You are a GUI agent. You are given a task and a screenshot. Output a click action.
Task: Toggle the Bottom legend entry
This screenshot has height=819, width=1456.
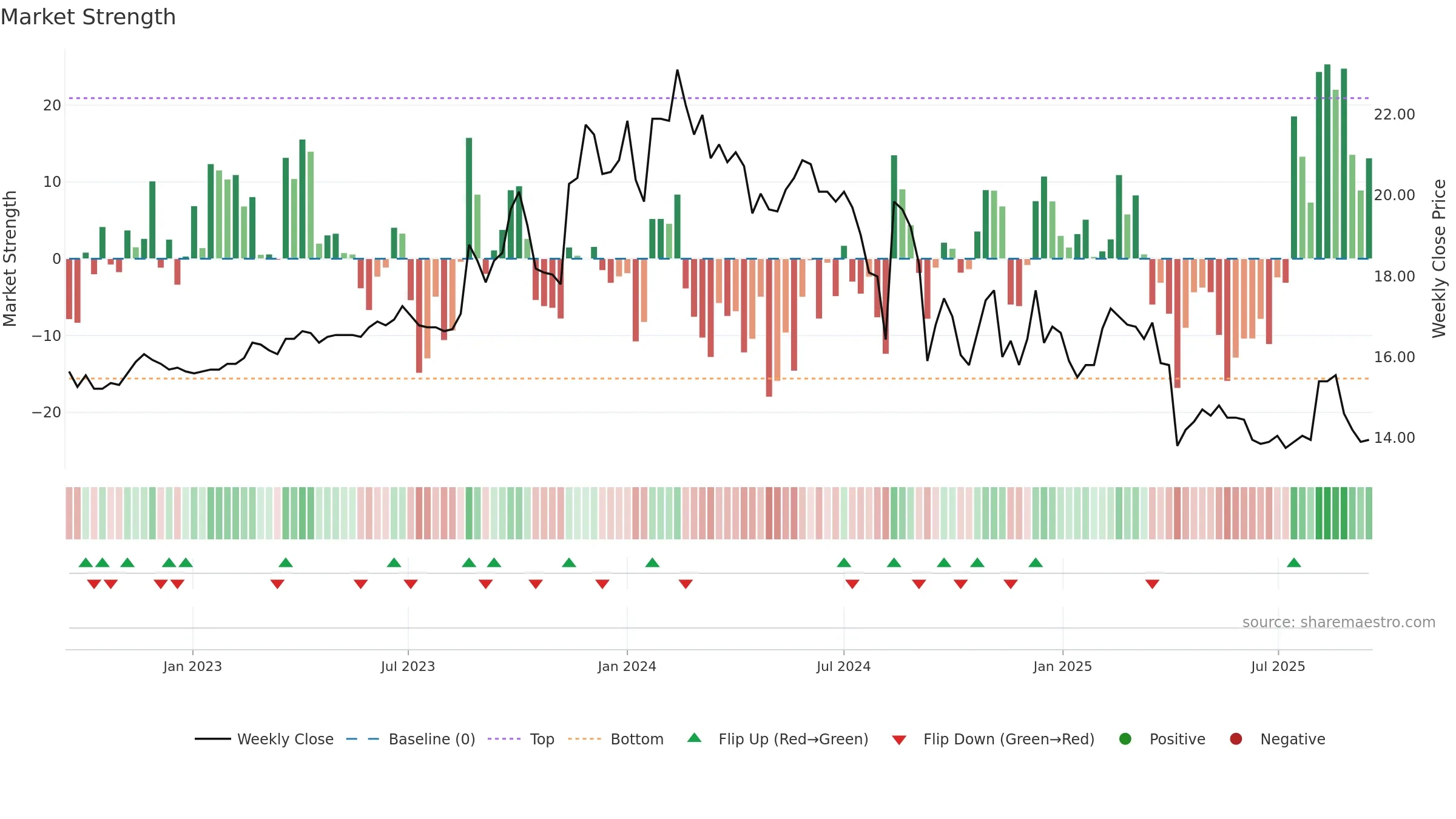(616, 739)
